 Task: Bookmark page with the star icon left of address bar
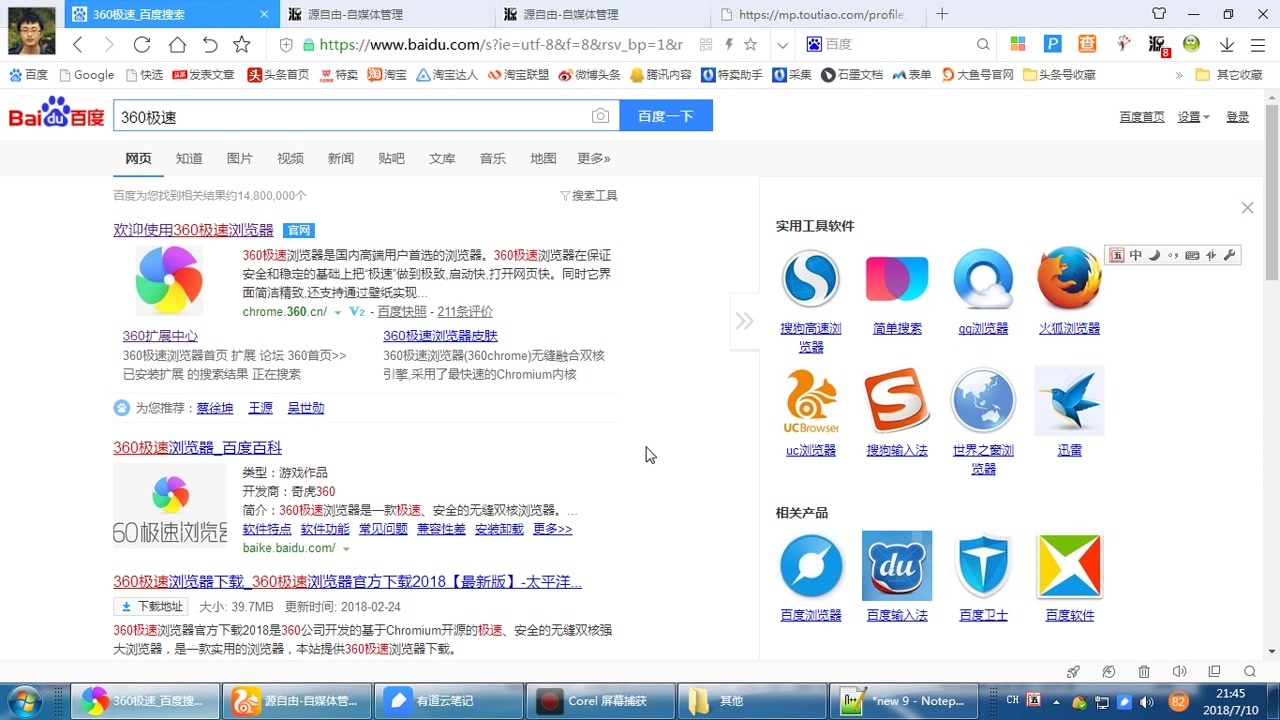tap(242, 44)
